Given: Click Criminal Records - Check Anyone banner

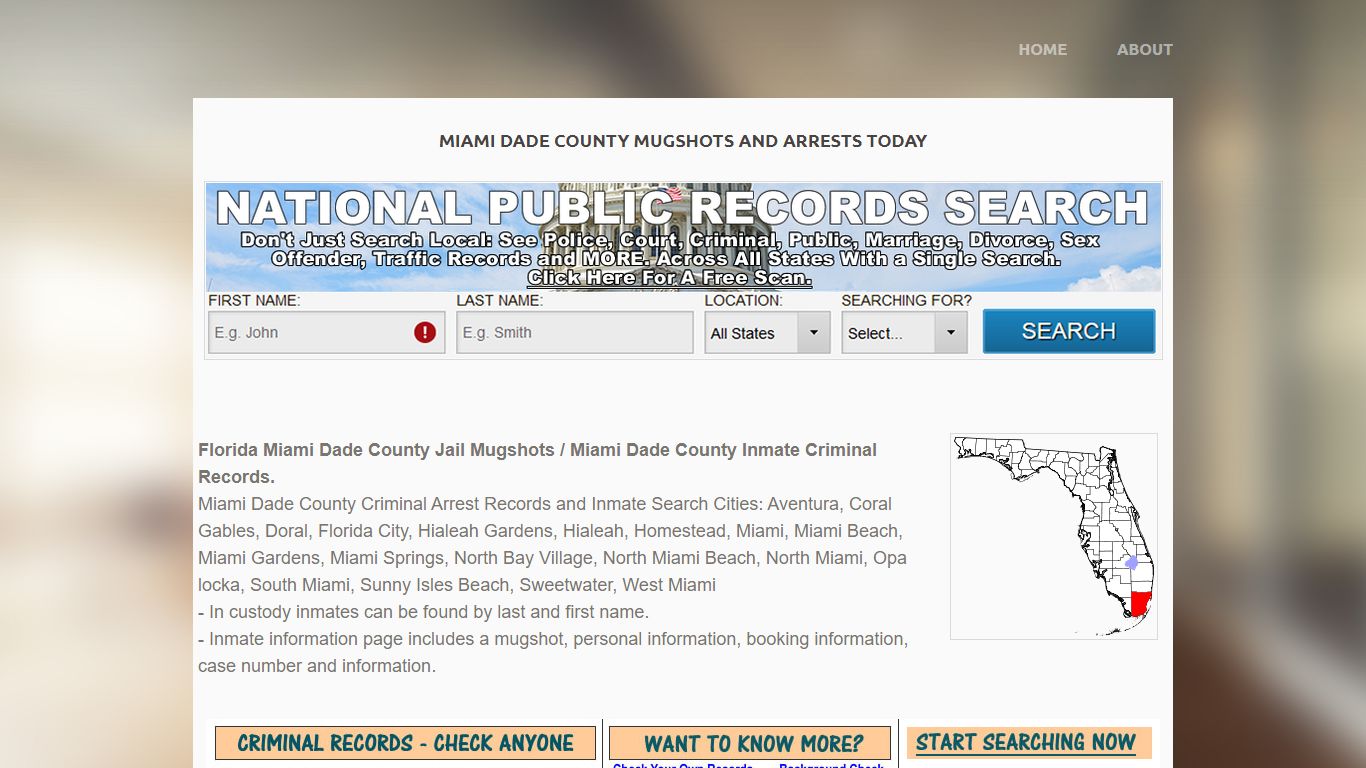Looking at the screenshot, I should pos(405,743).
